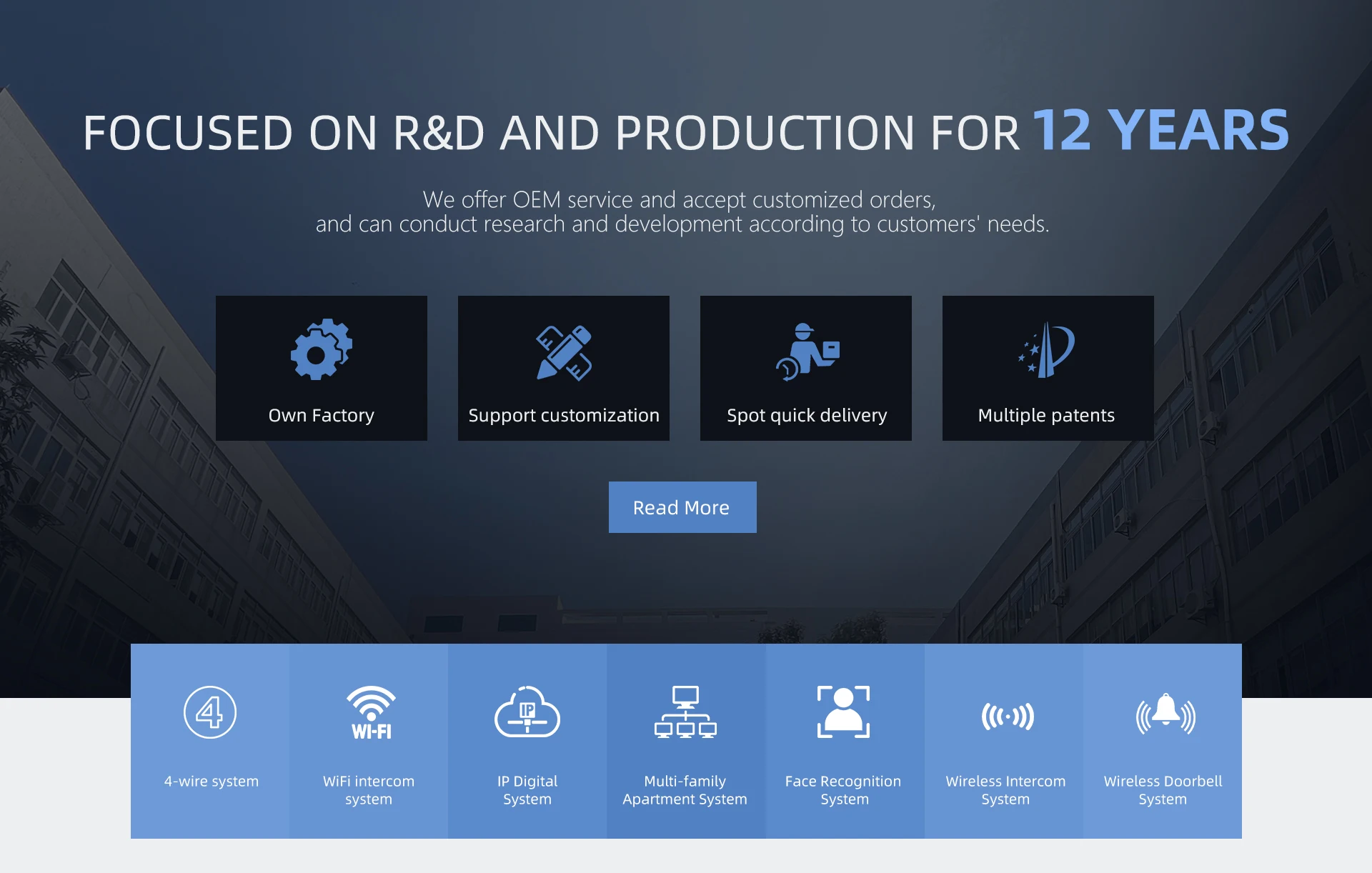Click the IP cloud icon
This screenshot has width=1372, height=873.
point(527,712)
